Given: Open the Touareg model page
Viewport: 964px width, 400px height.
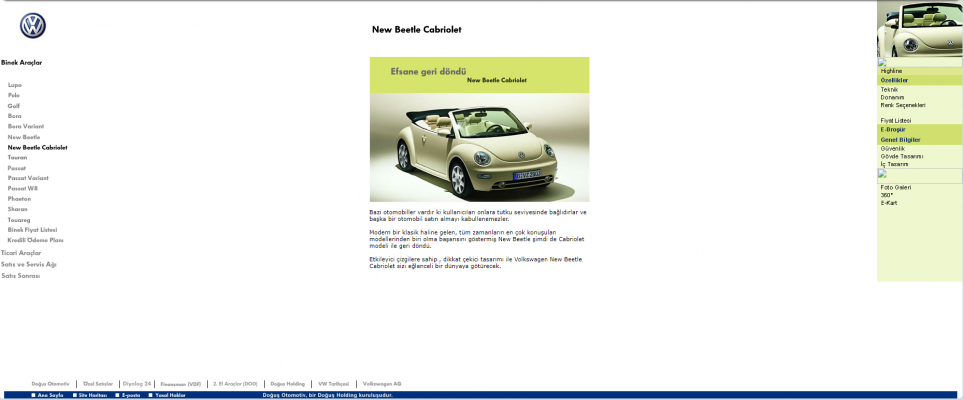Looking at the screenshot, I should [19, 220].
